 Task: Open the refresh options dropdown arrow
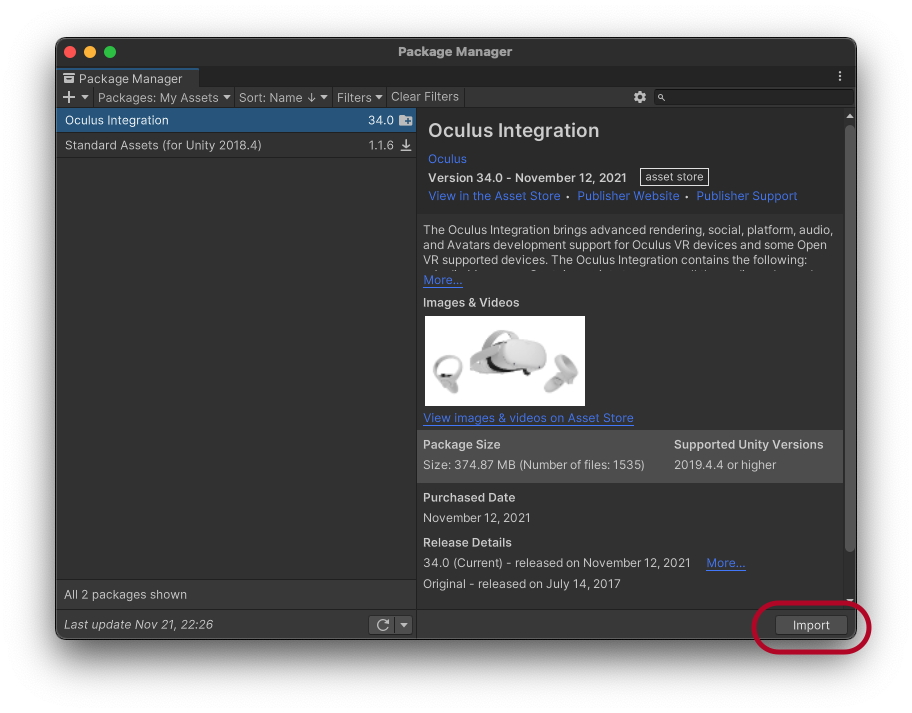coord(404,625)
